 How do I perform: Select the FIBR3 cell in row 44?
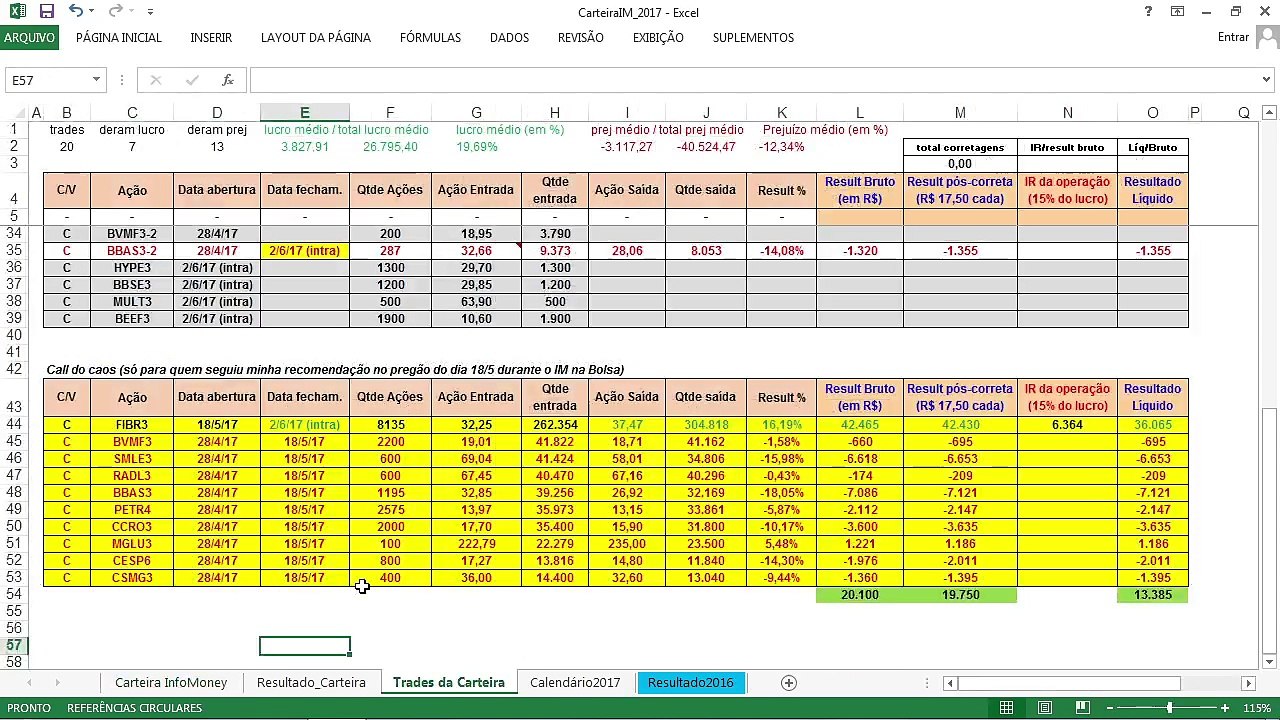tap(132, 425)
